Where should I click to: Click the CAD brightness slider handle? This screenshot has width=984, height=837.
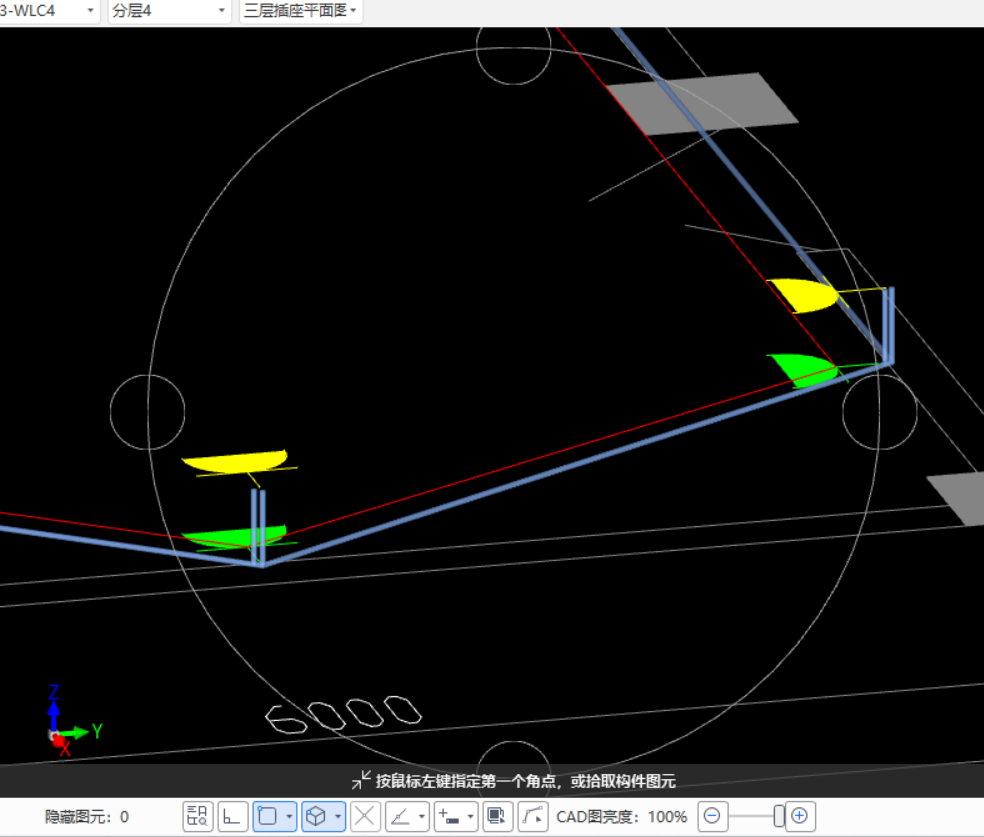point(779,816)
